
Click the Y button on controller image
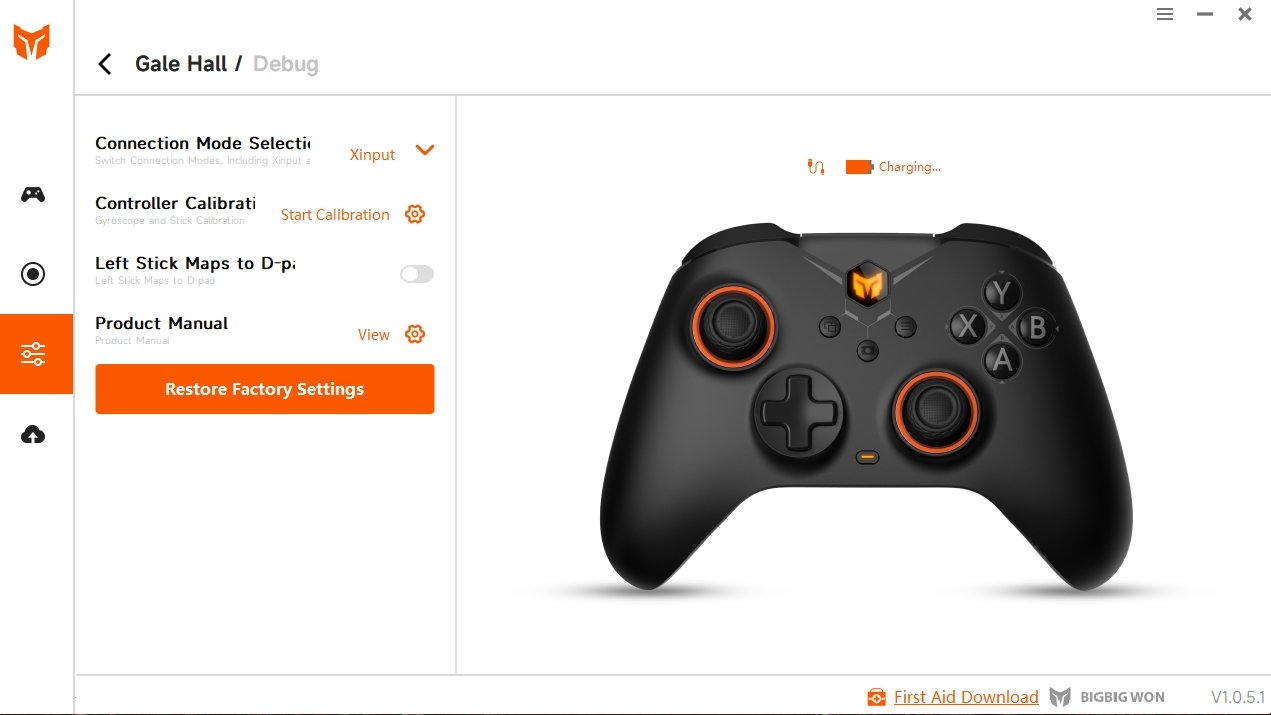coord(1001,294)
